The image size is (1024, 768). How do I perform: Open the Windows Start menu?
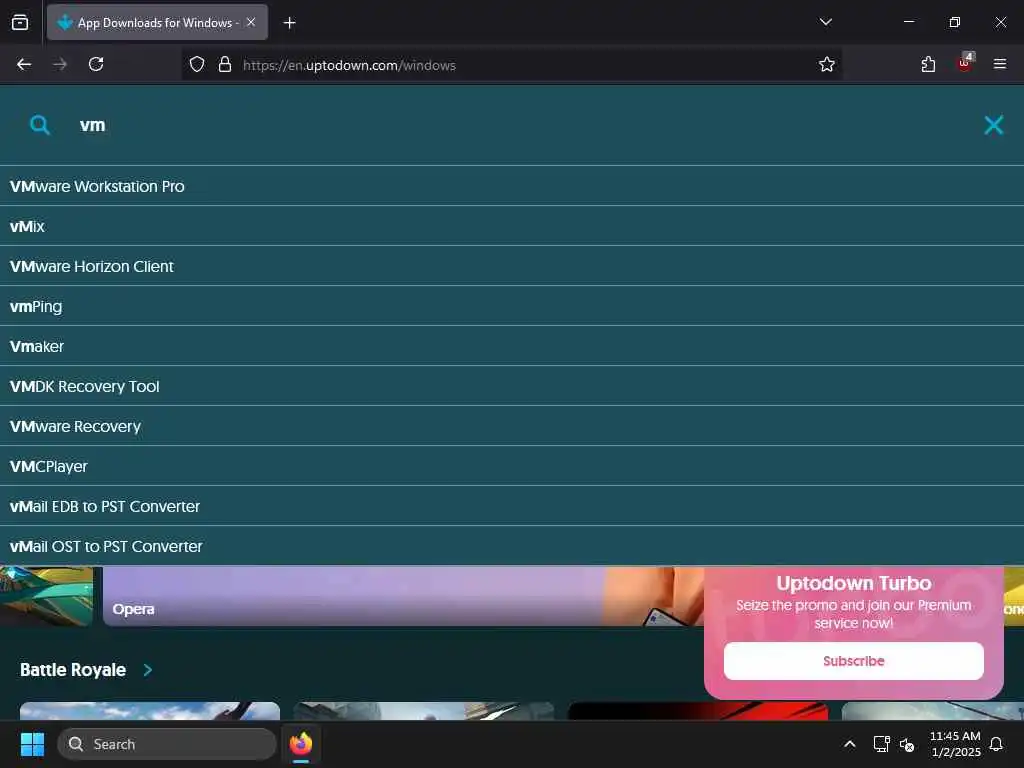point(32,744)
